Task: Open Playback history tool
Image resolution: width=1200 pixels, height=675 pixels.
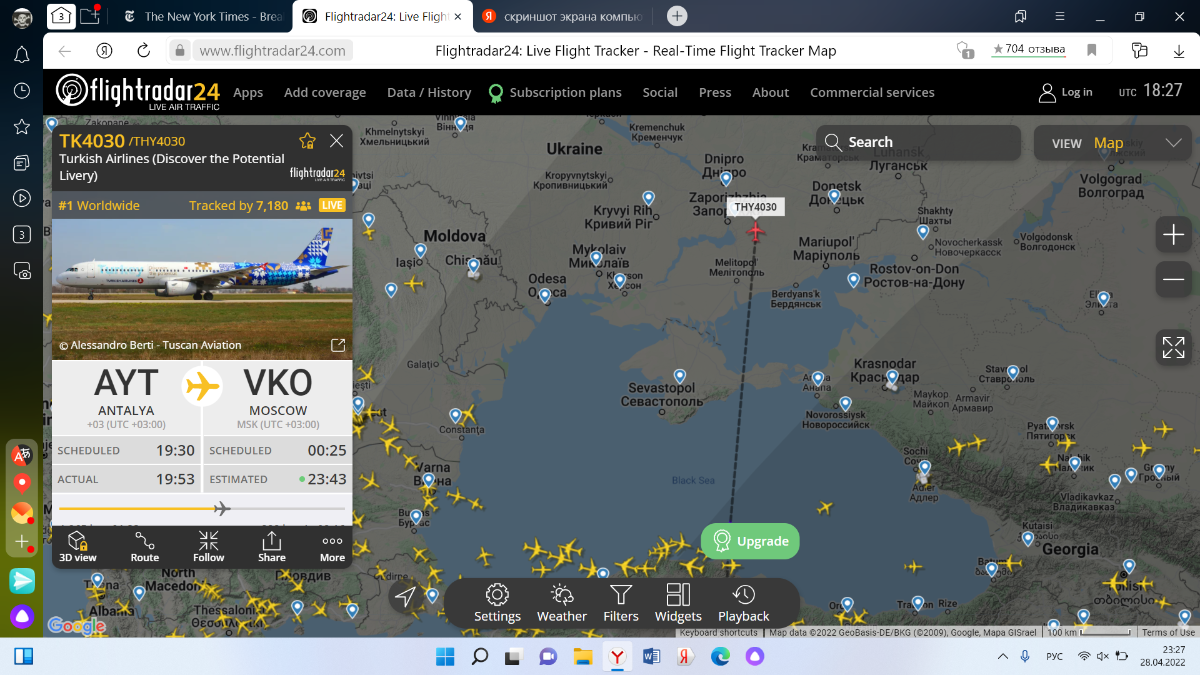Action: point(743,603)
